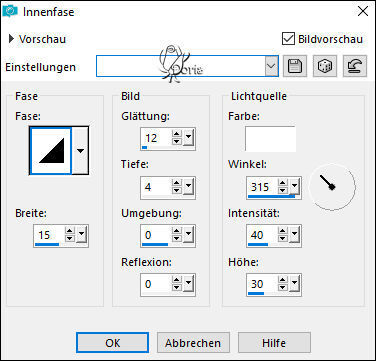376x361 pixels.
Task: Expand the Vorschau preview section
Action: coord(11,39)
